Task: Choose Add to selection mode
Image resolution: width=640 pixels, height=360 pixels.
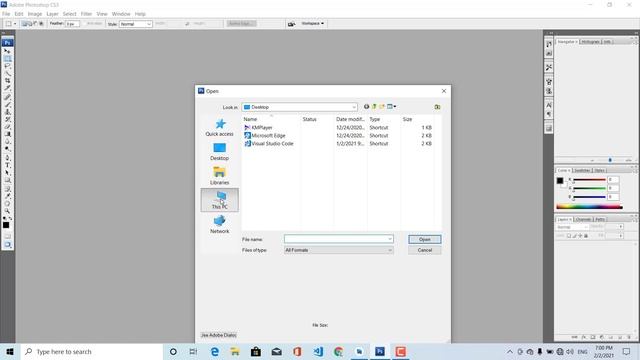Action: click(x=29, y=24)
